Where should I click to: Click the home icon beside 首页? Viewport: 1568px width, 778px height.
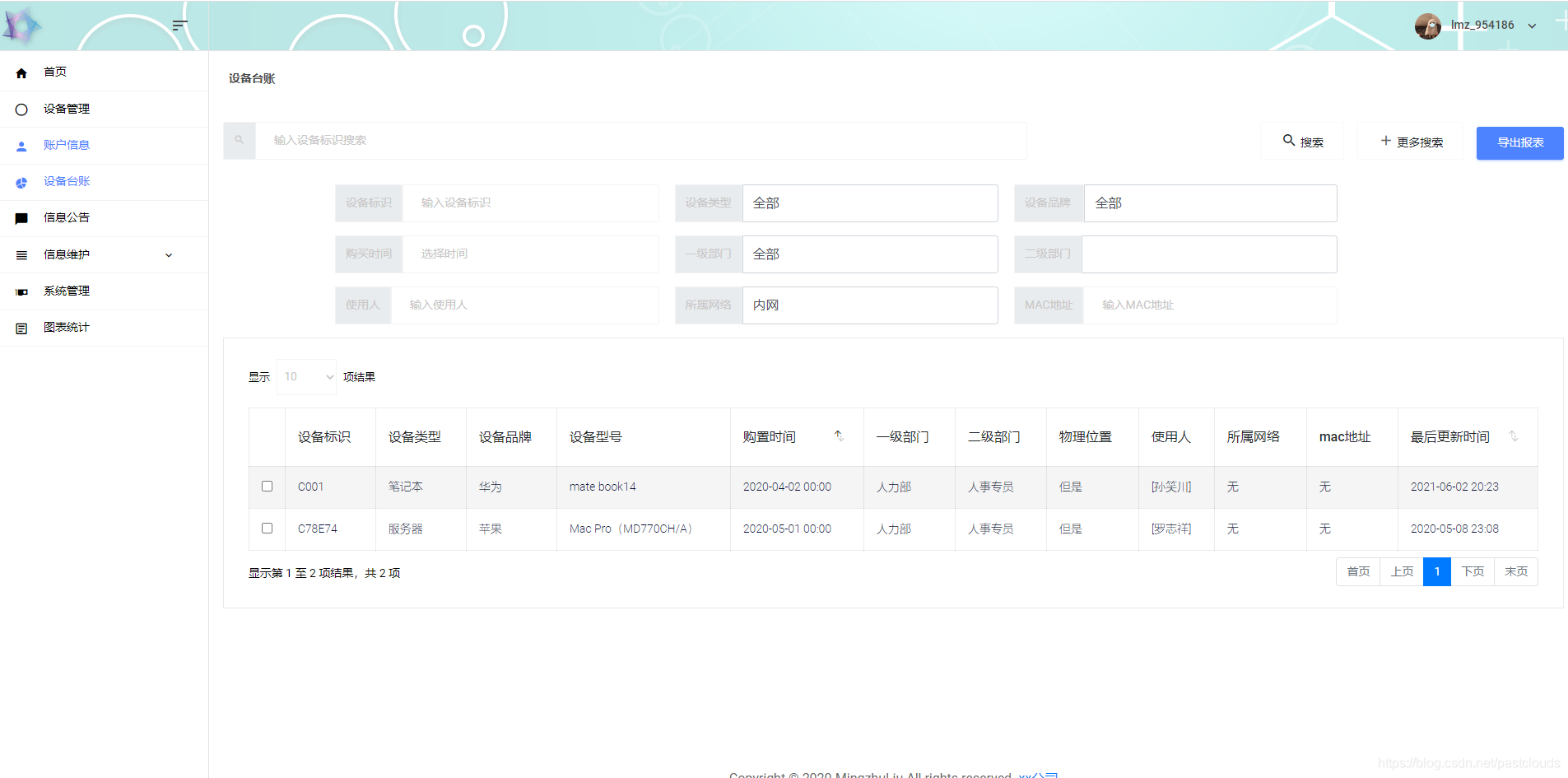(21, 72)
